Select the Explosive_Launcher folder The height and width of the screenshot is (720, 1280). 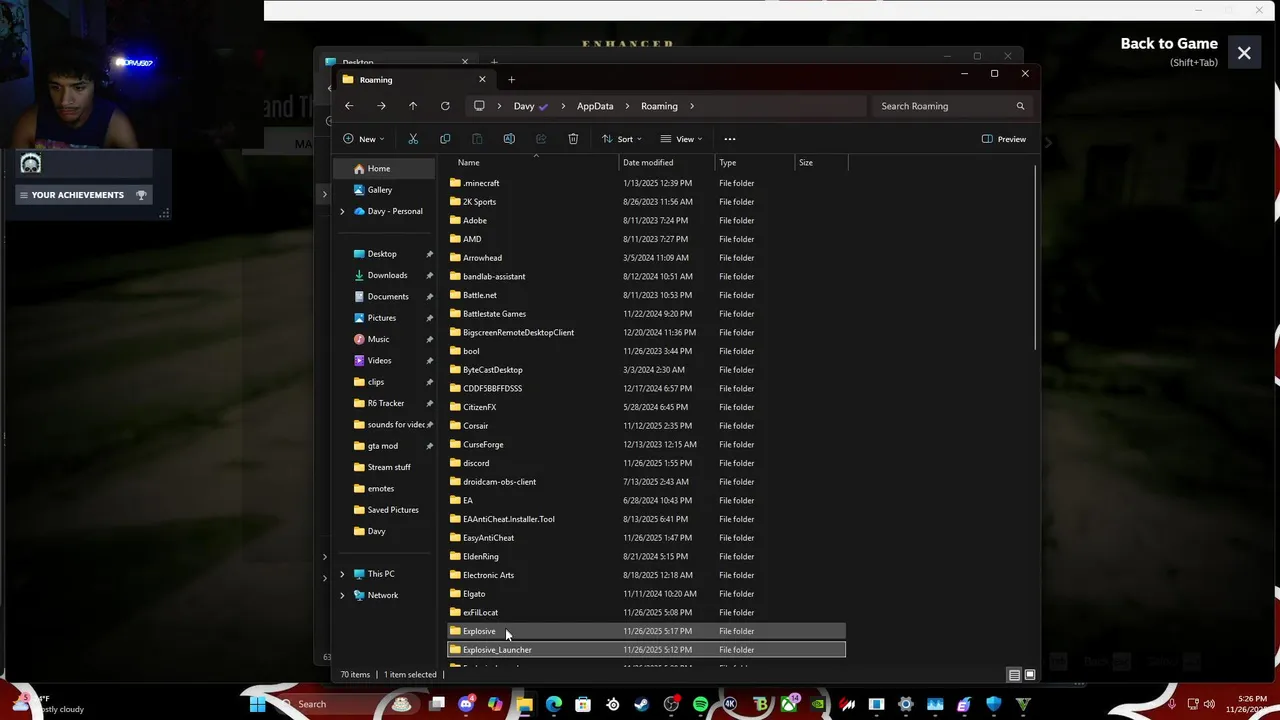(x=646, y=650)
